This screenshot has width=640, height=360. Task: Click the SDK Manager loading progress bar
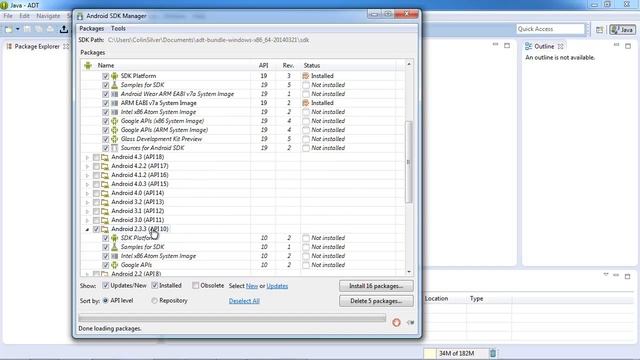[232, 318]
